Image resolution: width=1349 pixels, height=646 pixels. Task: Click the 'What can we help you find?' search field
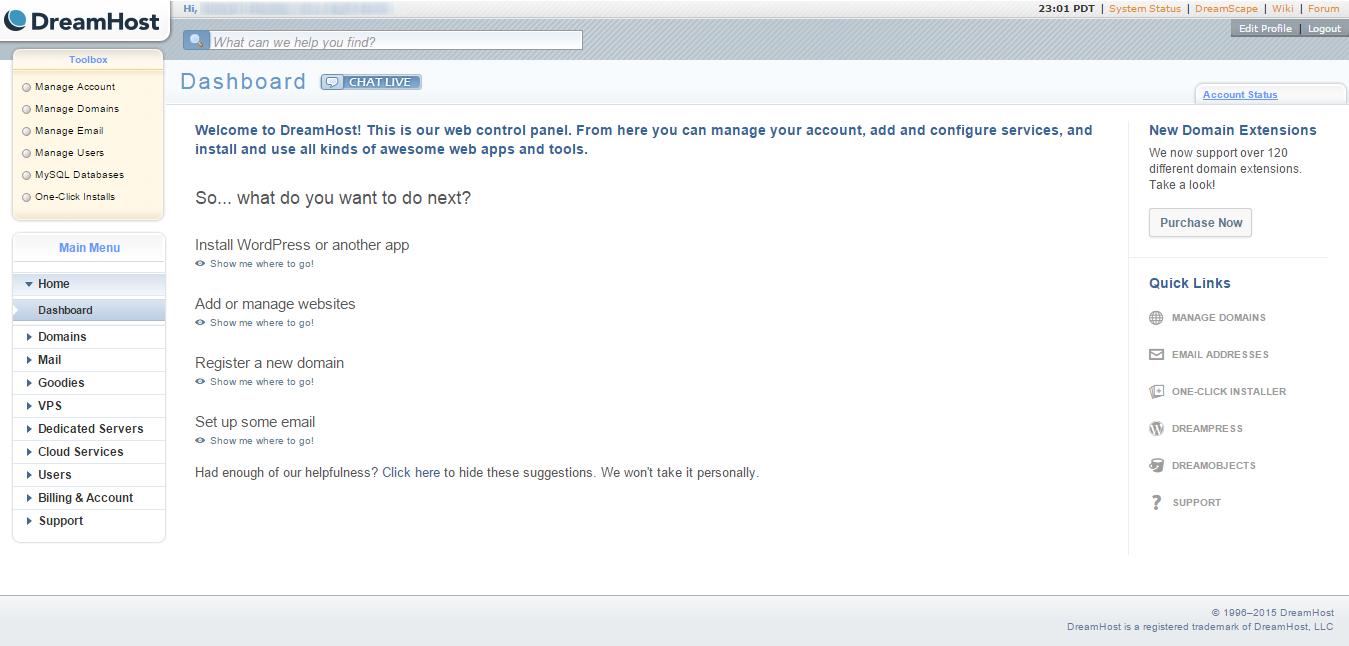click(395, 42)
